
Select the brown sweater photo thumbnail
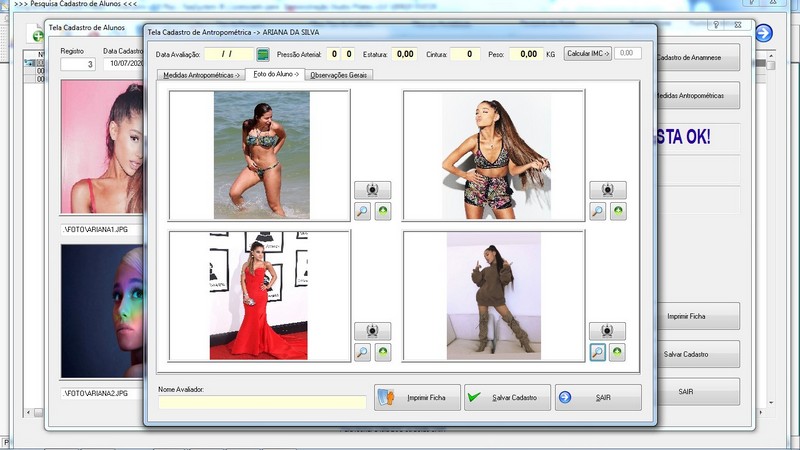click(494, 296)
